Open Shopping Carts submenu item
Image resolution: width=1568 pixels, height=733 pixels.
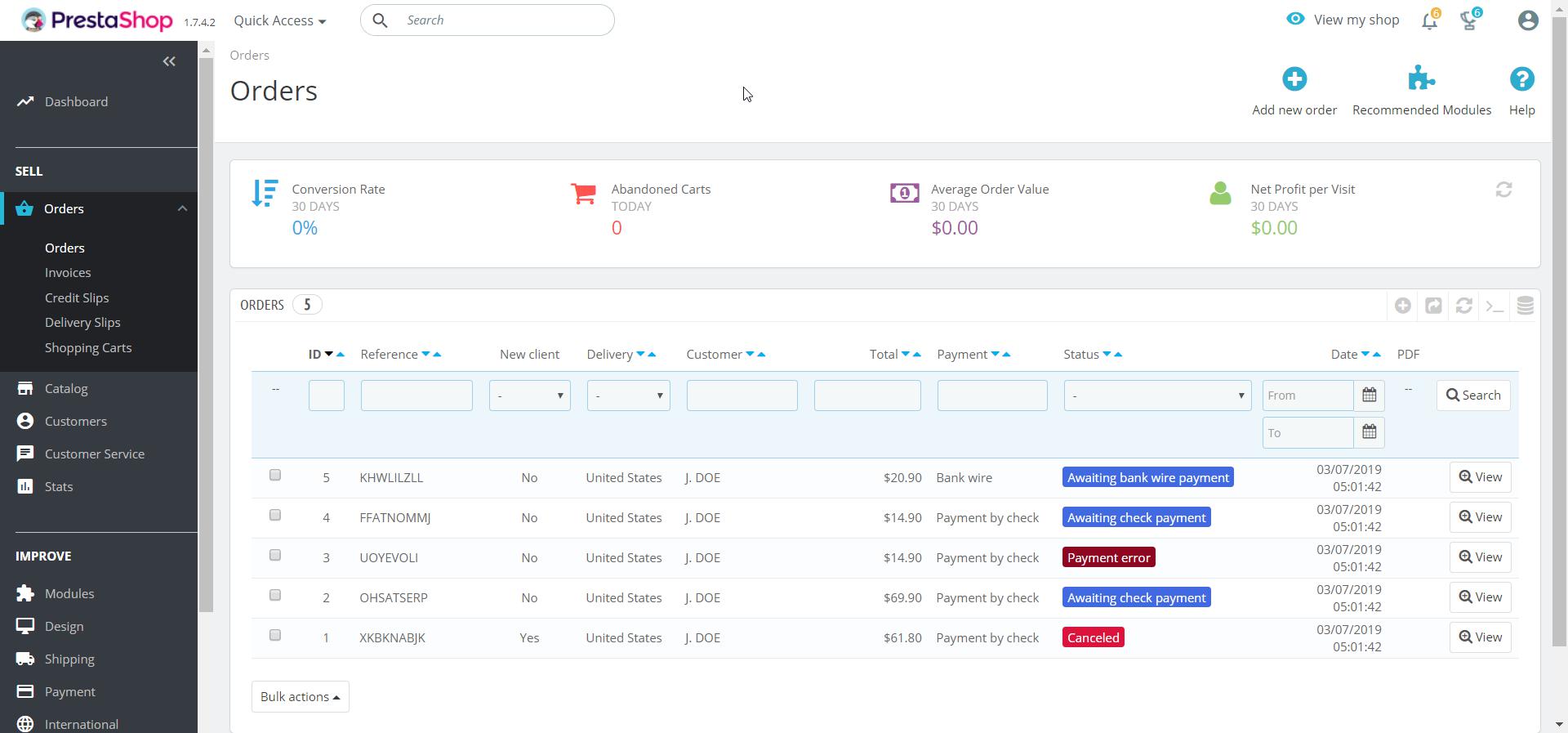tap(88, 348)
